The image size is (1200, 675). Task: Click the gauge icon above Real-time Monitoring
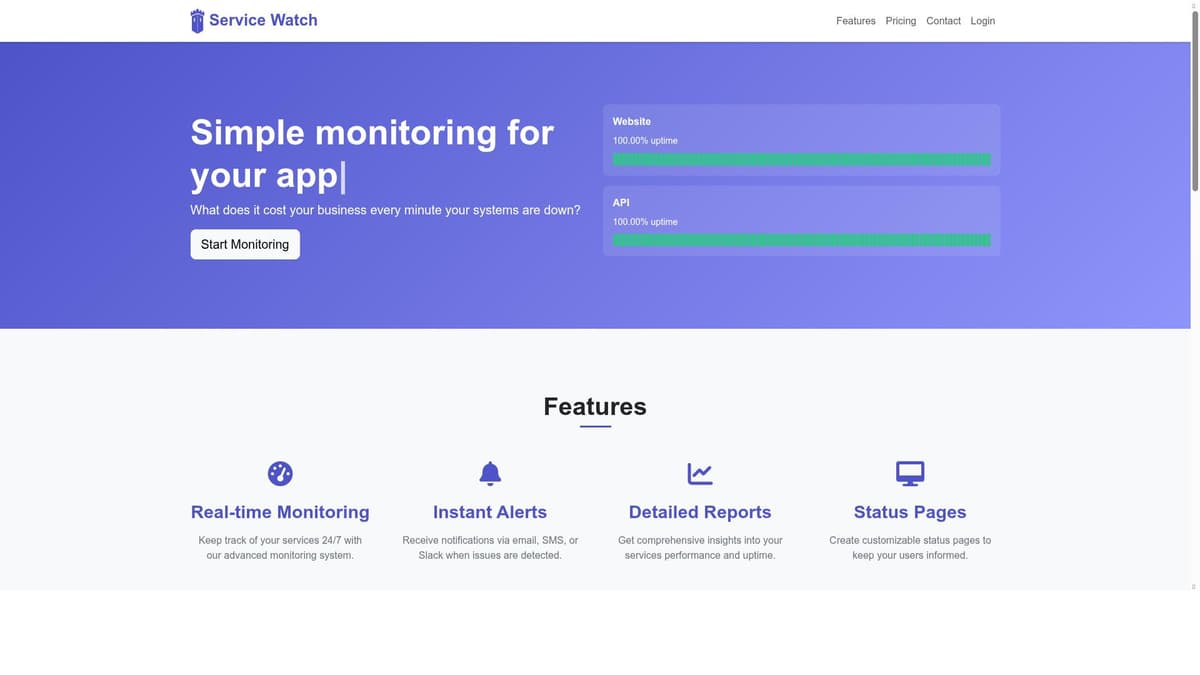point(280,473)
